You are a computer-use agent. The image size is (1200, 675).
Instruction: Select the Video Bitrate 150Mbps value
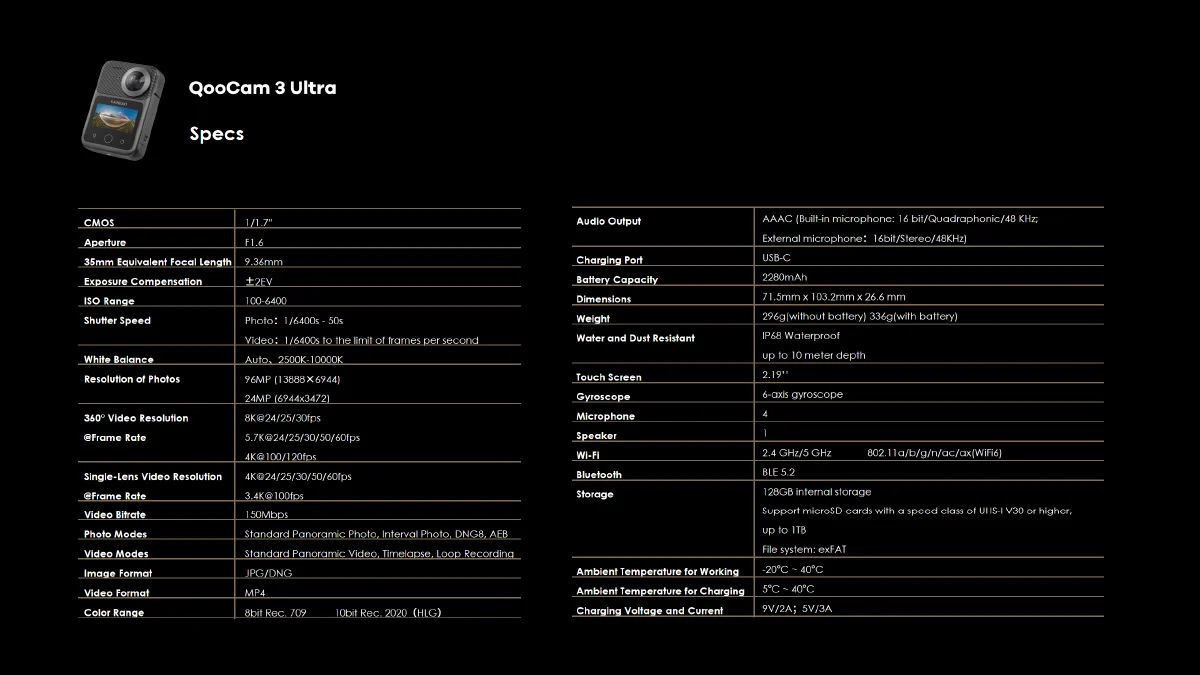[x=266, y=515]
